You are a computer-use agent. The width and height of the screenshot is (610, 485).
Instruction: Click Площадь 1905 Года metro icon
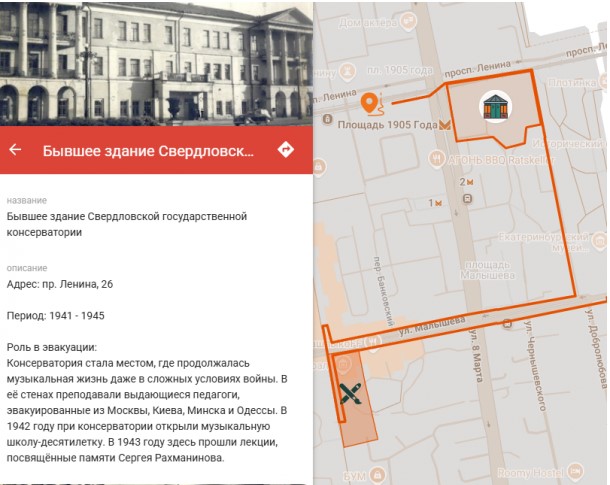(445, 126)
